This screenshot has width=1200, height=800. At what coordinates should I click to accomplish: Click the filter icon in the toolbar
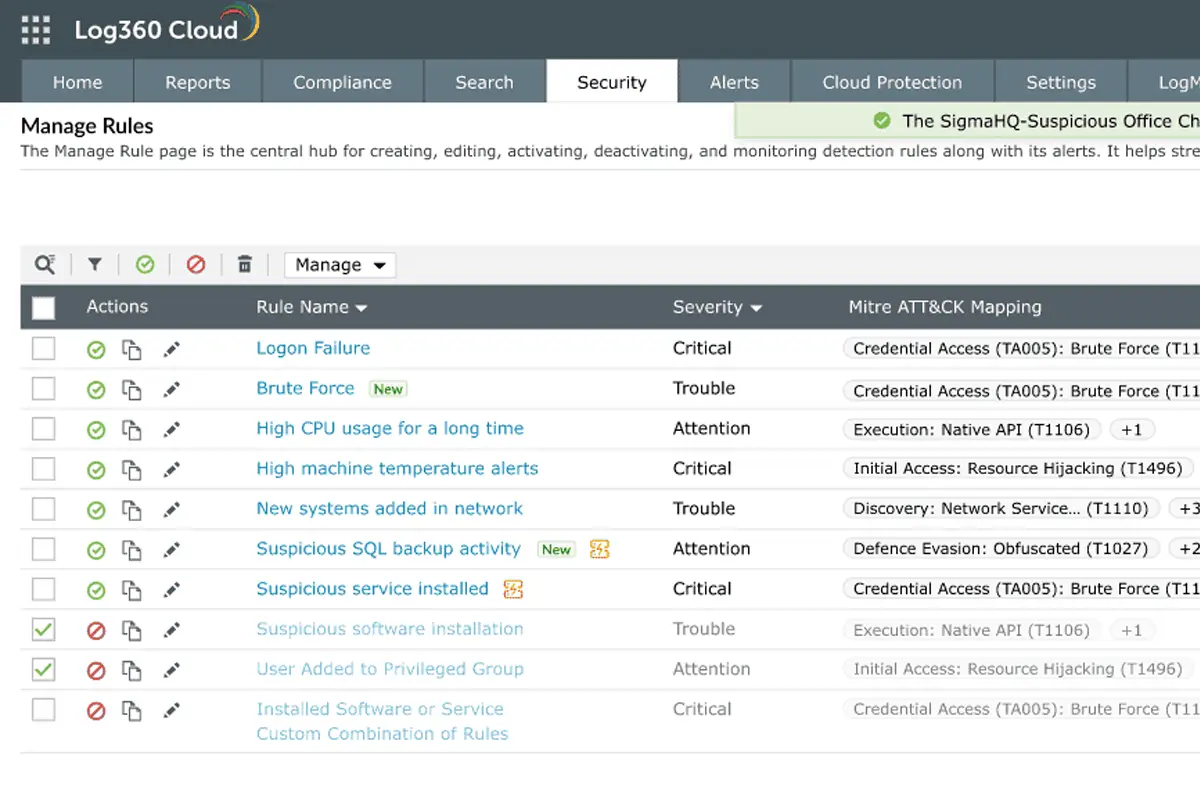pos(95,264)
